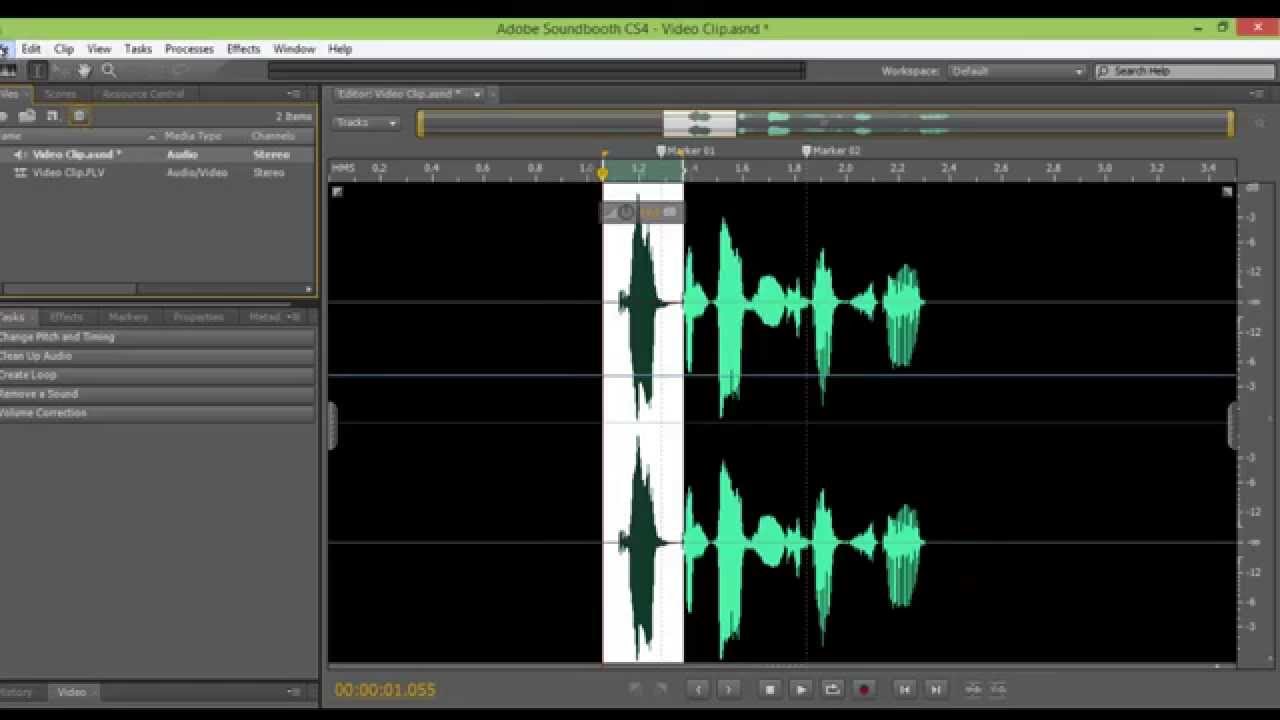
Task: Click the Stop playback button
Action: point(769,689)
